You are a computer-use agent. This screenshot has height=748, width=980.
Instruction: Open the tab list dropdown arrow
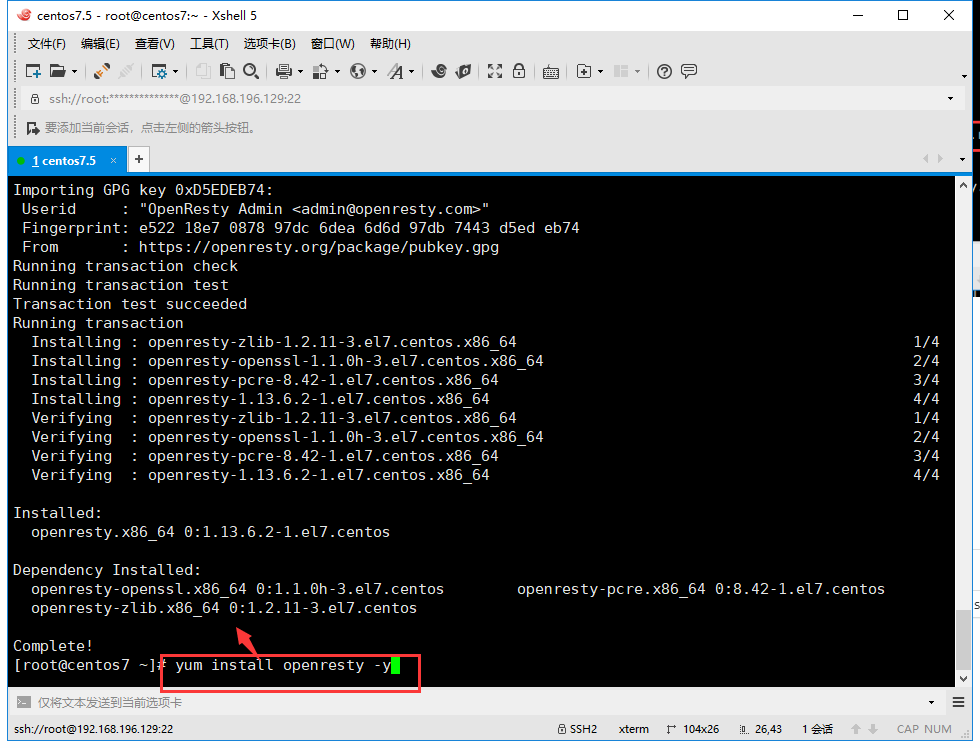tap(962, 159)
